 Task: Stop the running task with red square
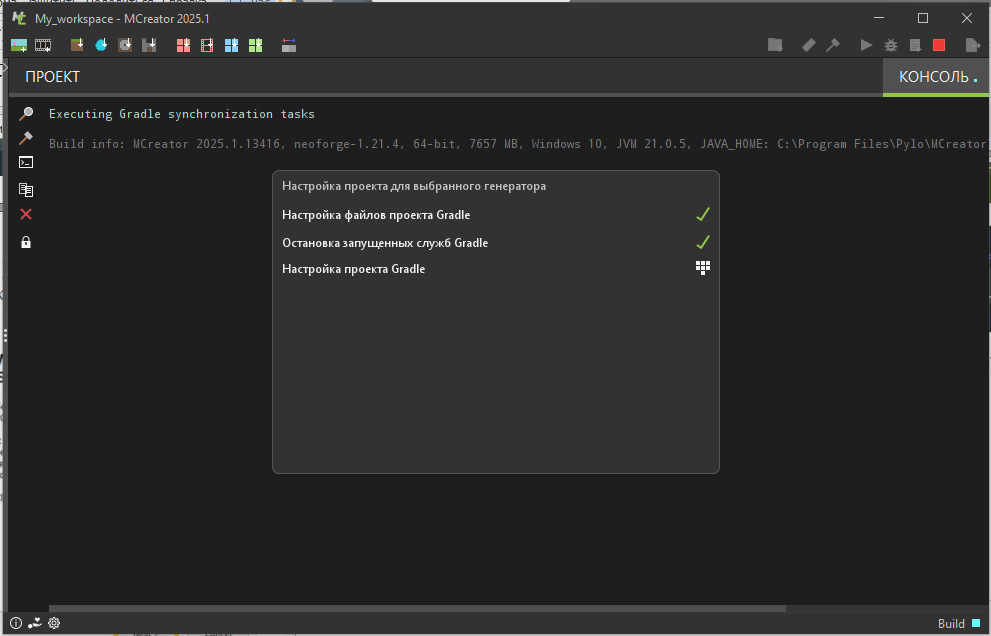[939, 45]
